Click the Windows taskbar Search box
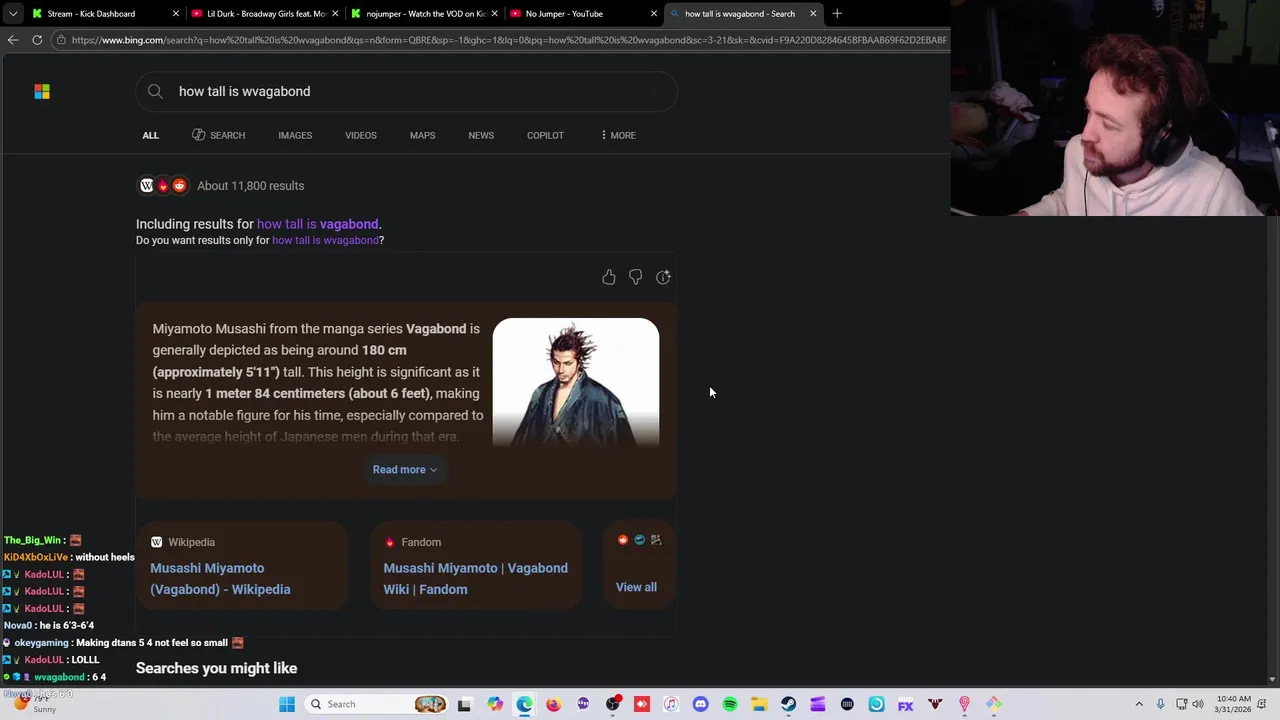This screenshot has height=720, width=1280. click(x=376, y=704)
